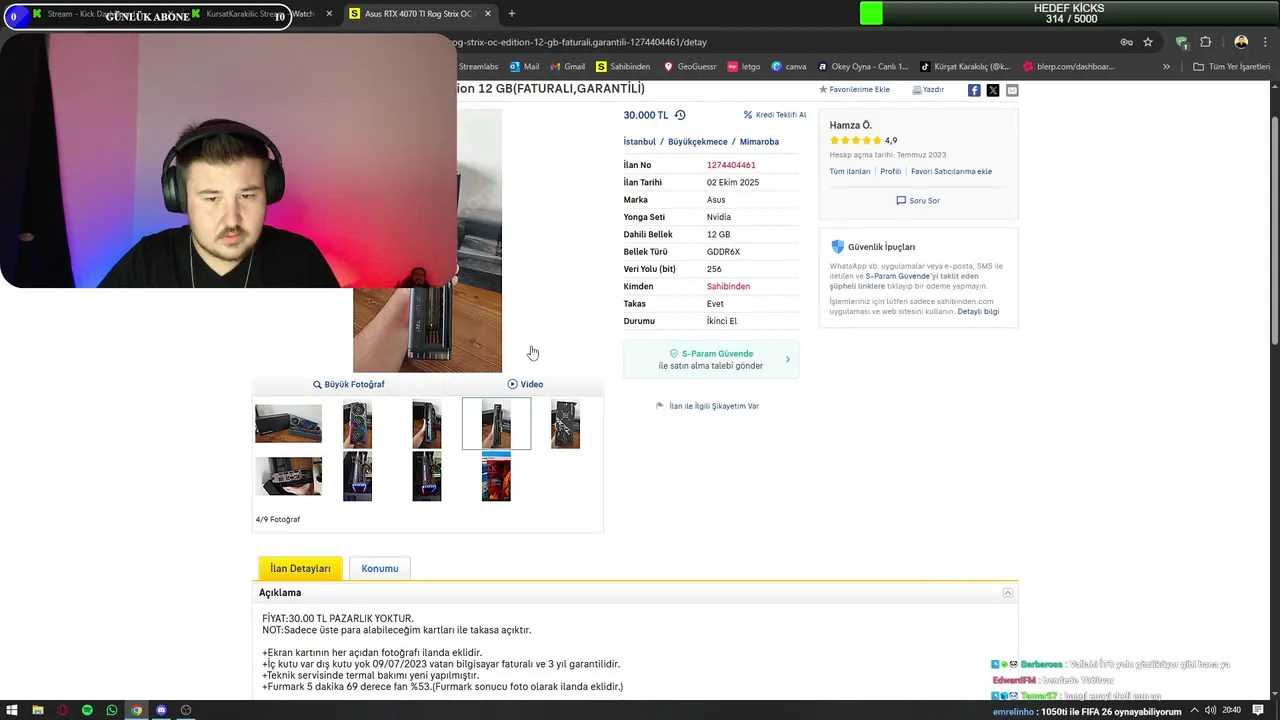This screenshot has height=720, width=1280.
Task: Close the KursatKarakilic Stream tab
Action: [329, 14]
